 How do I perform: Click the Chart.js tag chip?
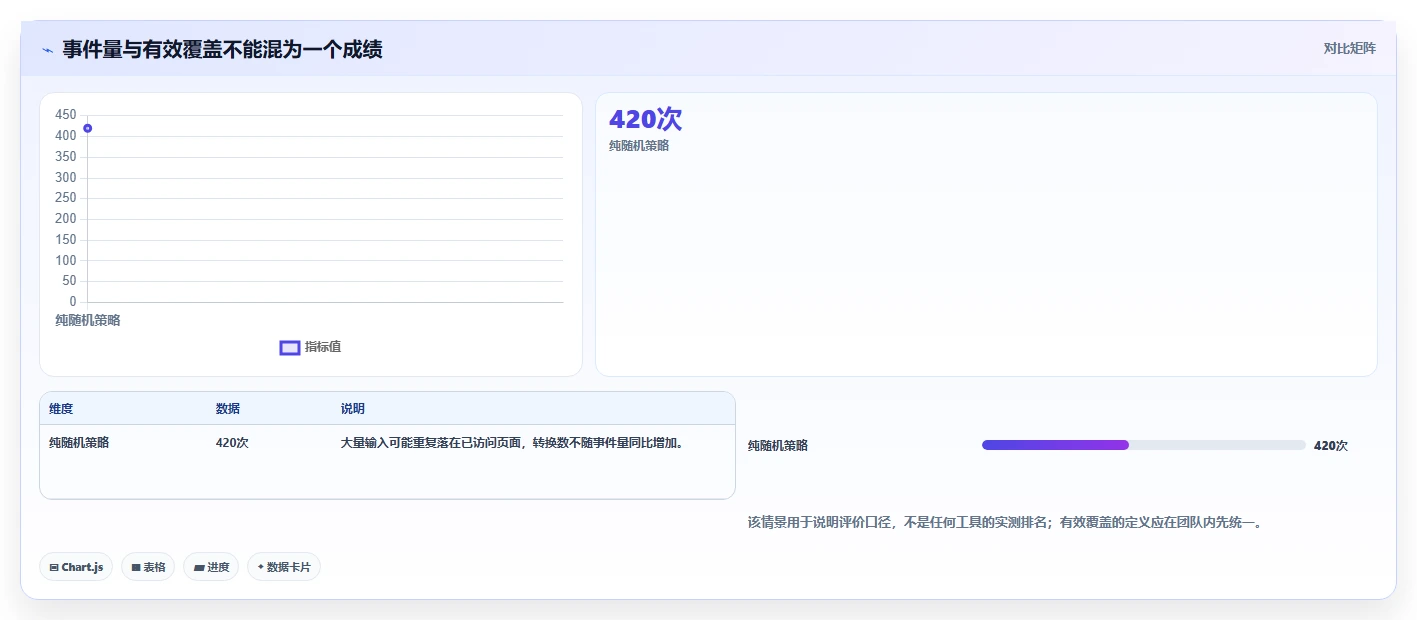click(77, 567)
